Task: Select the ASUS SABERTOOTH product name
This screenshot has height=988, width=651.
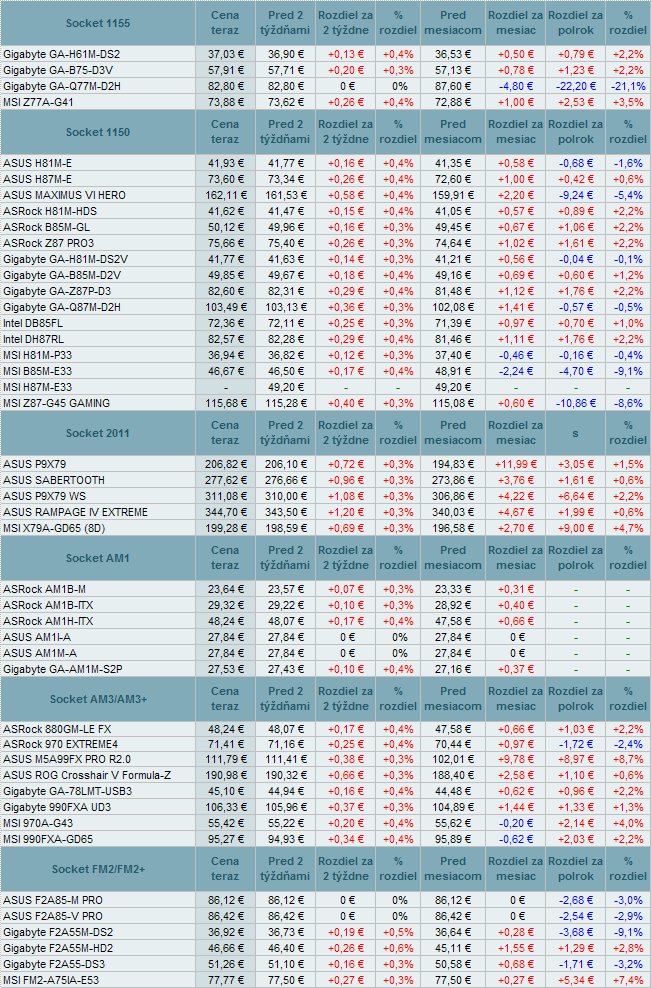Action: [x=54, y=480]
